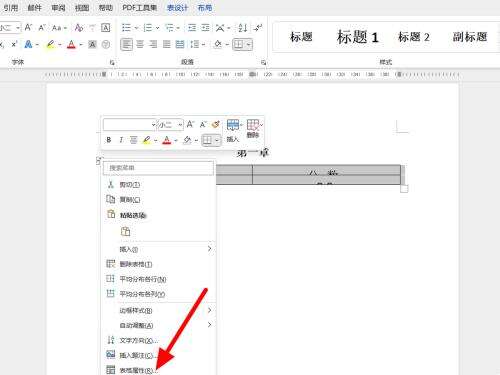This screenshot has width=500, height=375.
Task: Click the multilevel list icon
Action: pos(170,28)
